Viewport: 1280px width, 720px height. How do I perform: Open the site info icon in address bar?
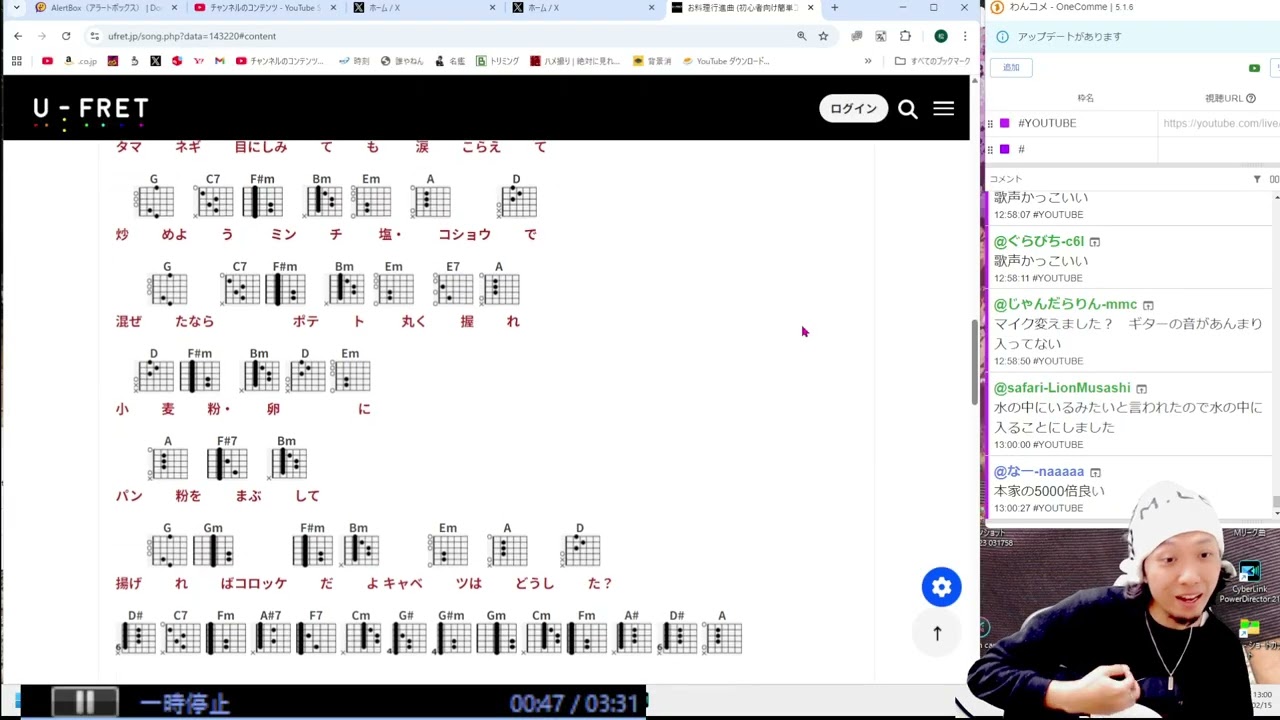(x=94, y=36)
